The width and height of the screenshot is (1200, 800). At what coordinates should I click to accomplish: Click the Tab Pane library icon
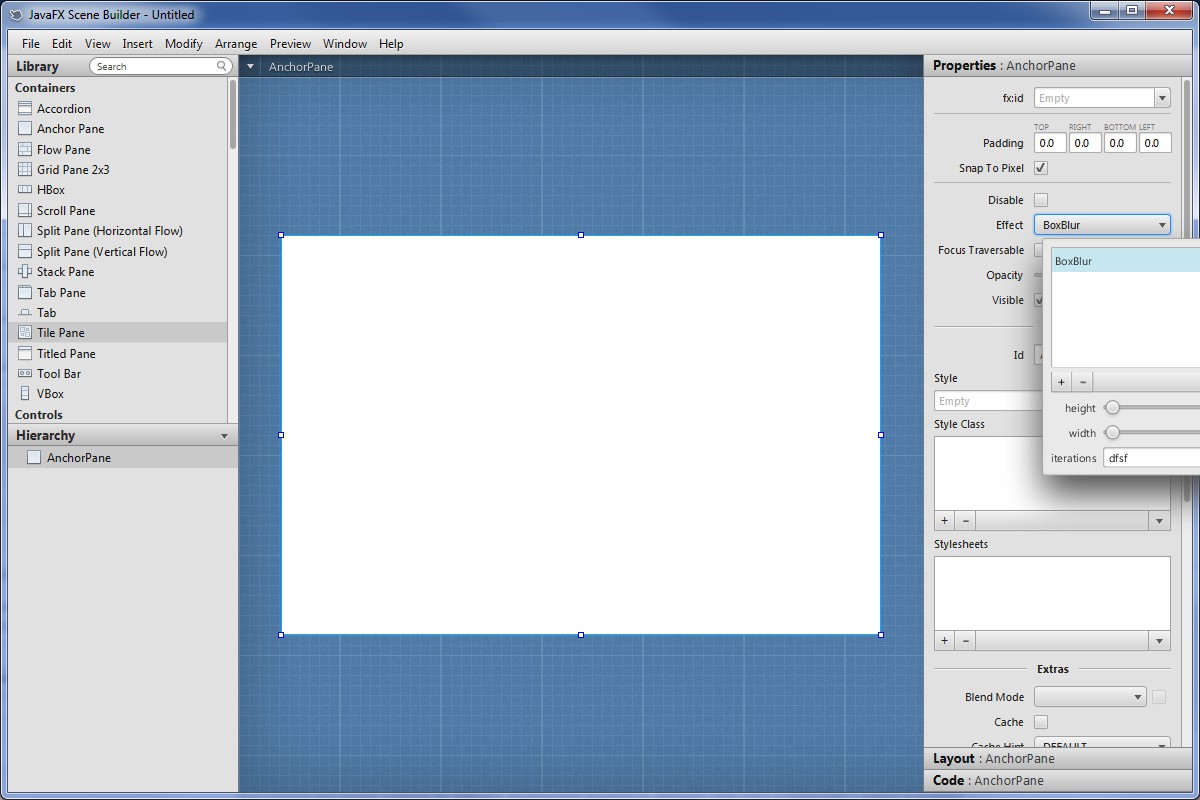[25, 293]
